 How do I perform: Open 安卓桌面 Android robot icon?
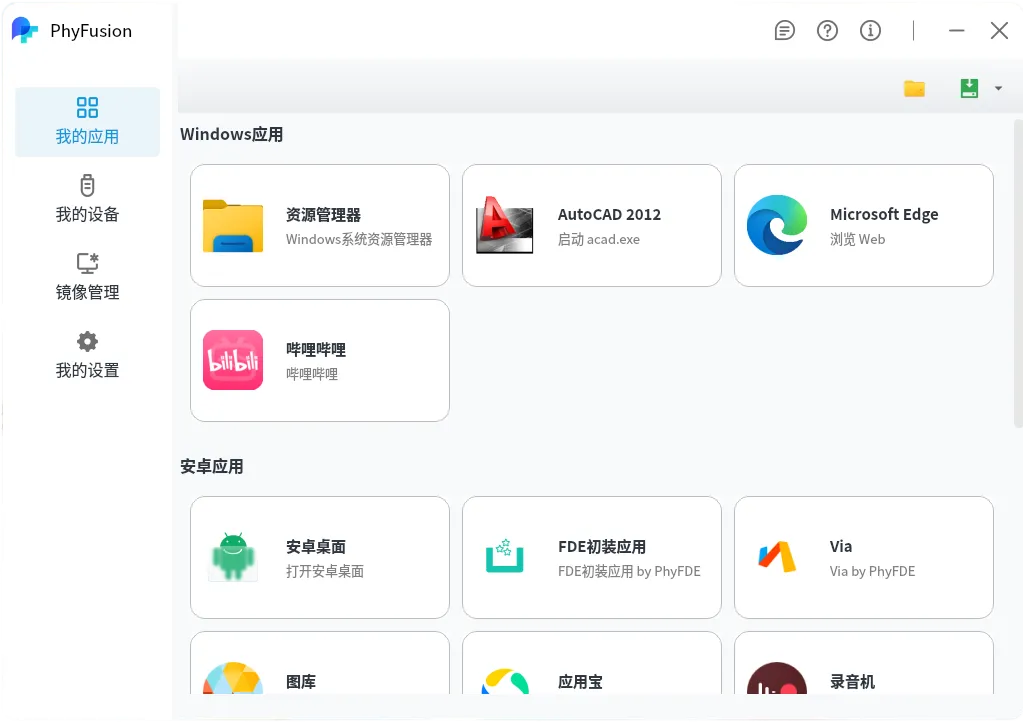tap(233, 557)
